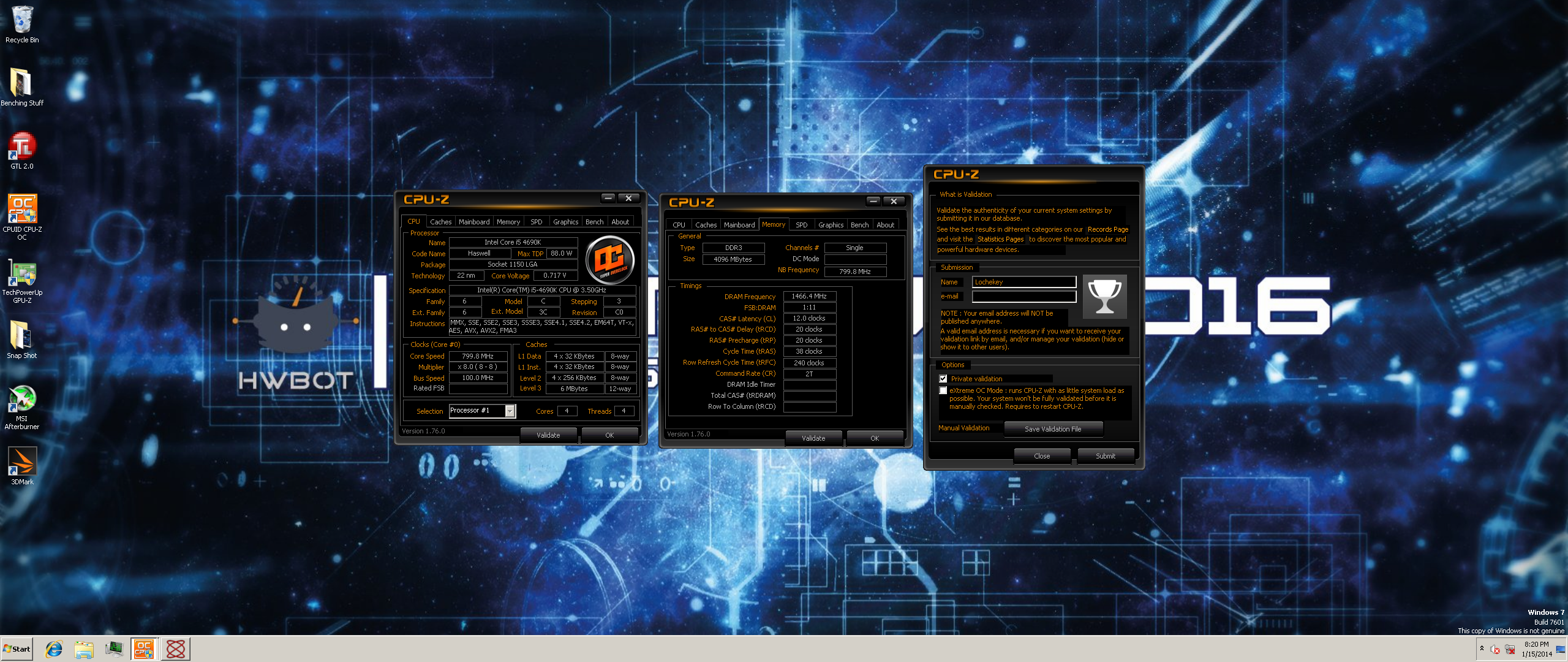Open Task Manager icon in the taskbar
Viewport: 1568px width, 662px height.
point(114,649)
